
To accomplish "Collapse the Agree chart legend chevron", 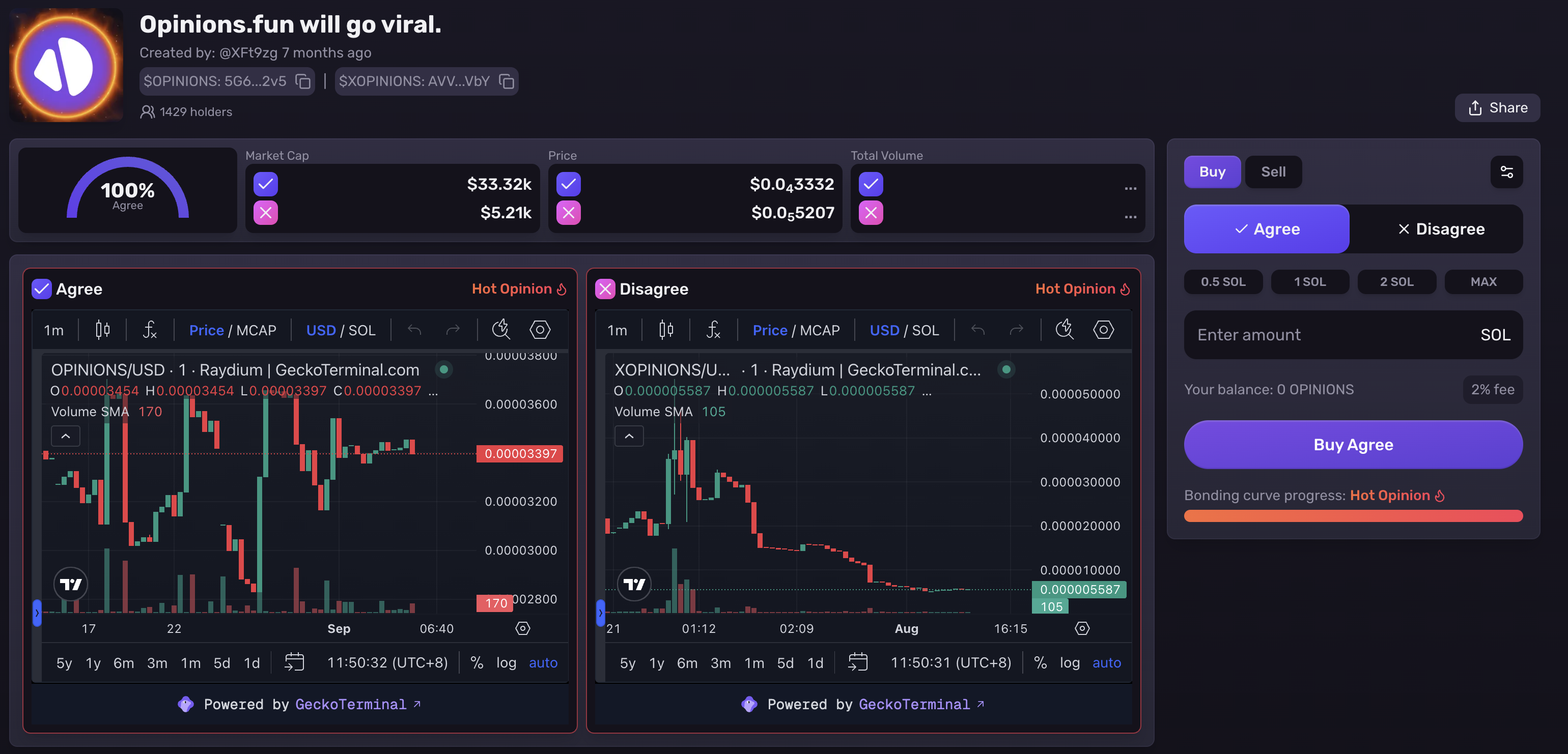I will tap(66, 437).
